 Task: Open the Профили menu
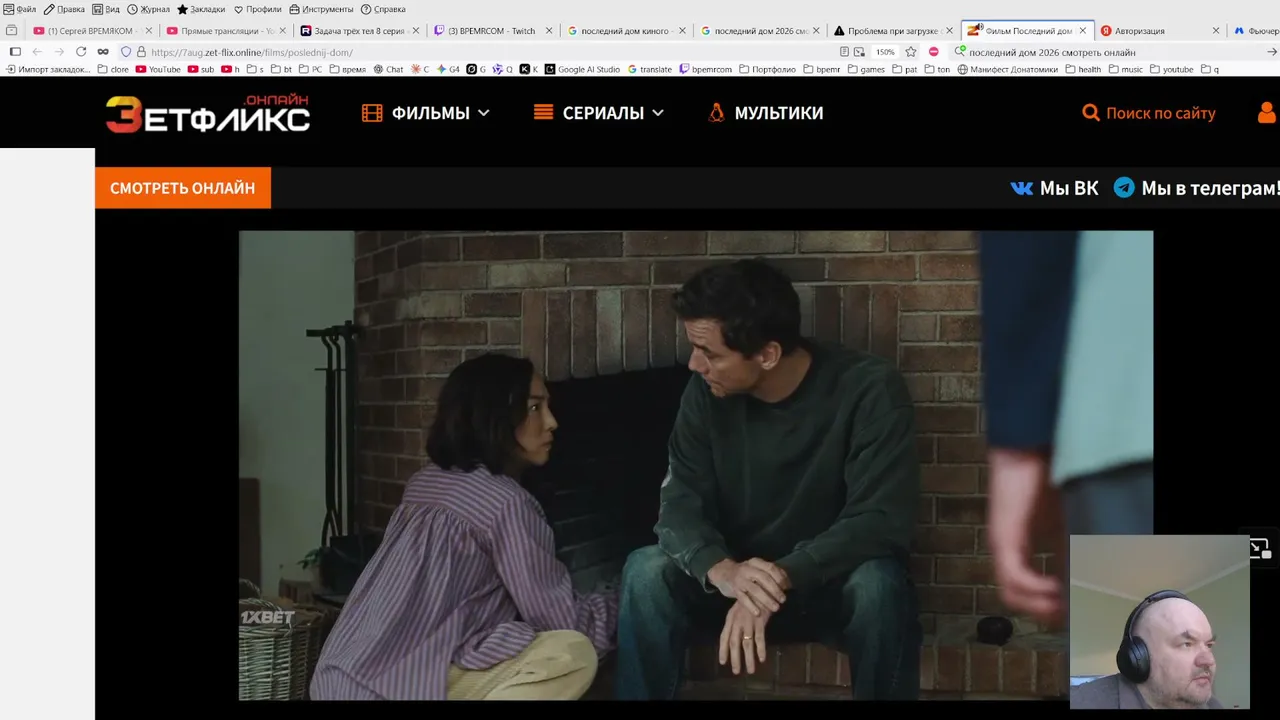point(257,9)
